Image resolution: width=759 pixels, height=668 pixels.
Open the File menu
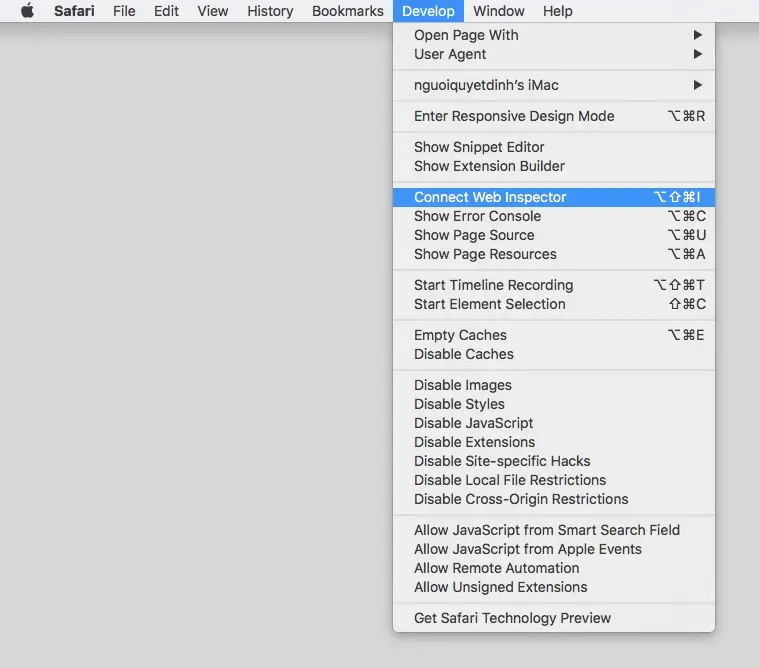coord(124,11)
